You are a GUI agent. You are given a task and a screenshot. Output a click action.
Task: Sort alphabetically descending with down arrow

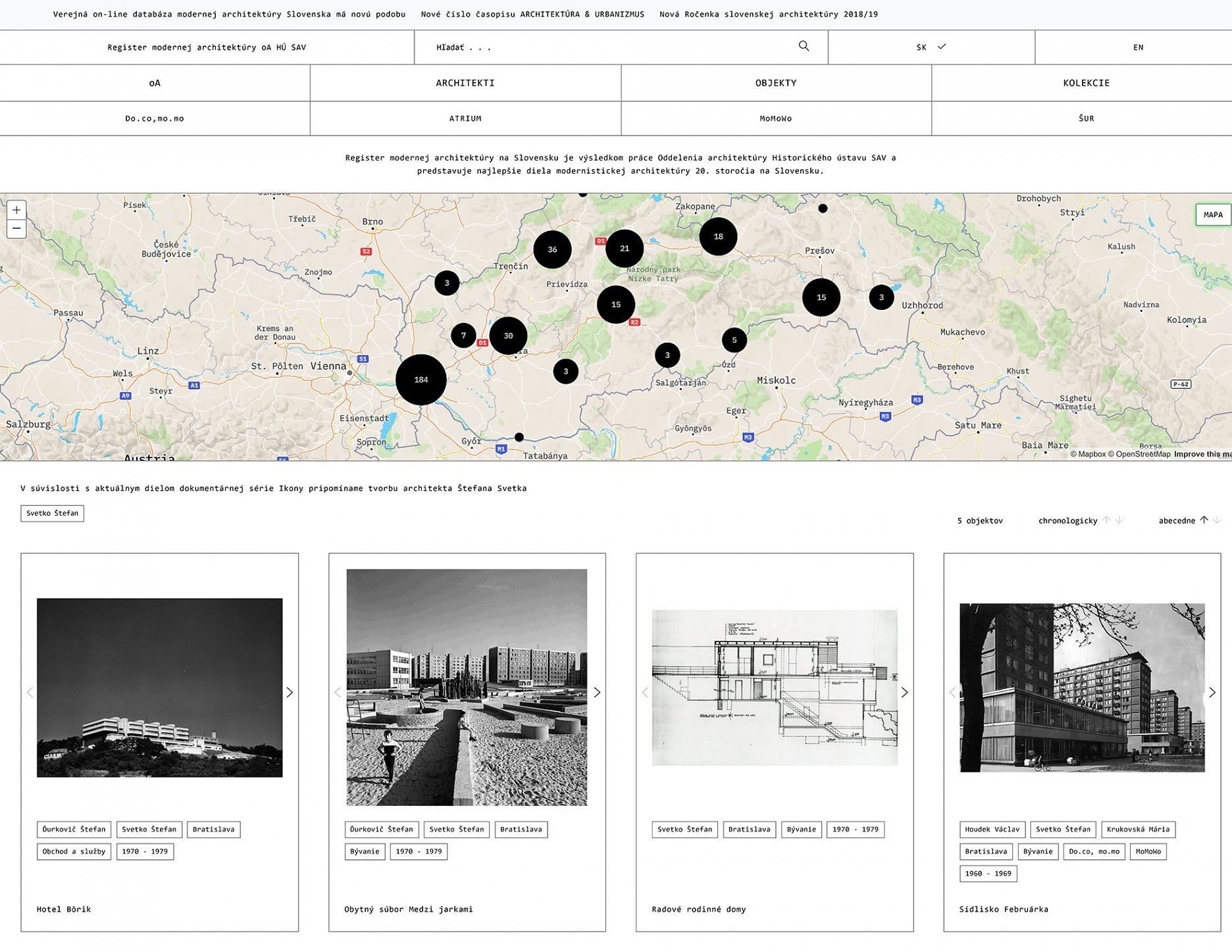tap(1217, 520)
